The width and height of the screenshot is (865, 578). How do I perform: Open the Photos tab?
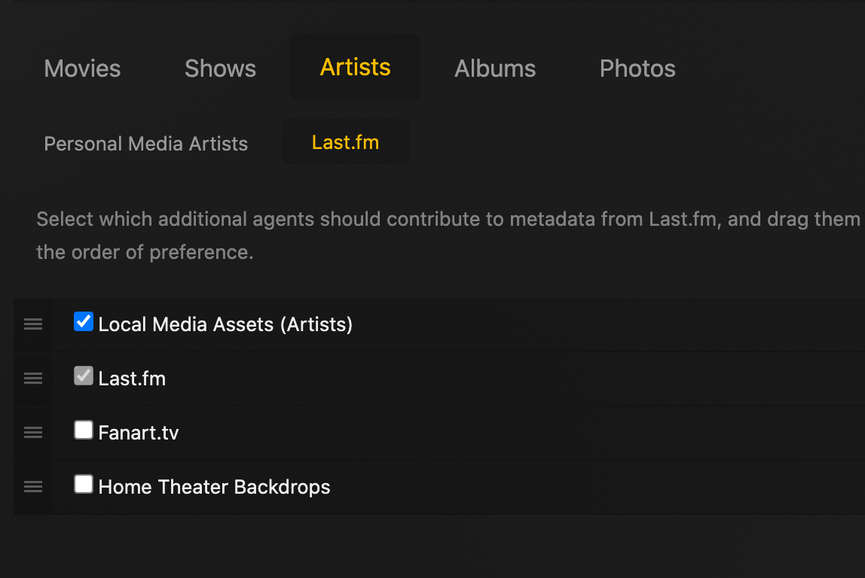[637, 68]
